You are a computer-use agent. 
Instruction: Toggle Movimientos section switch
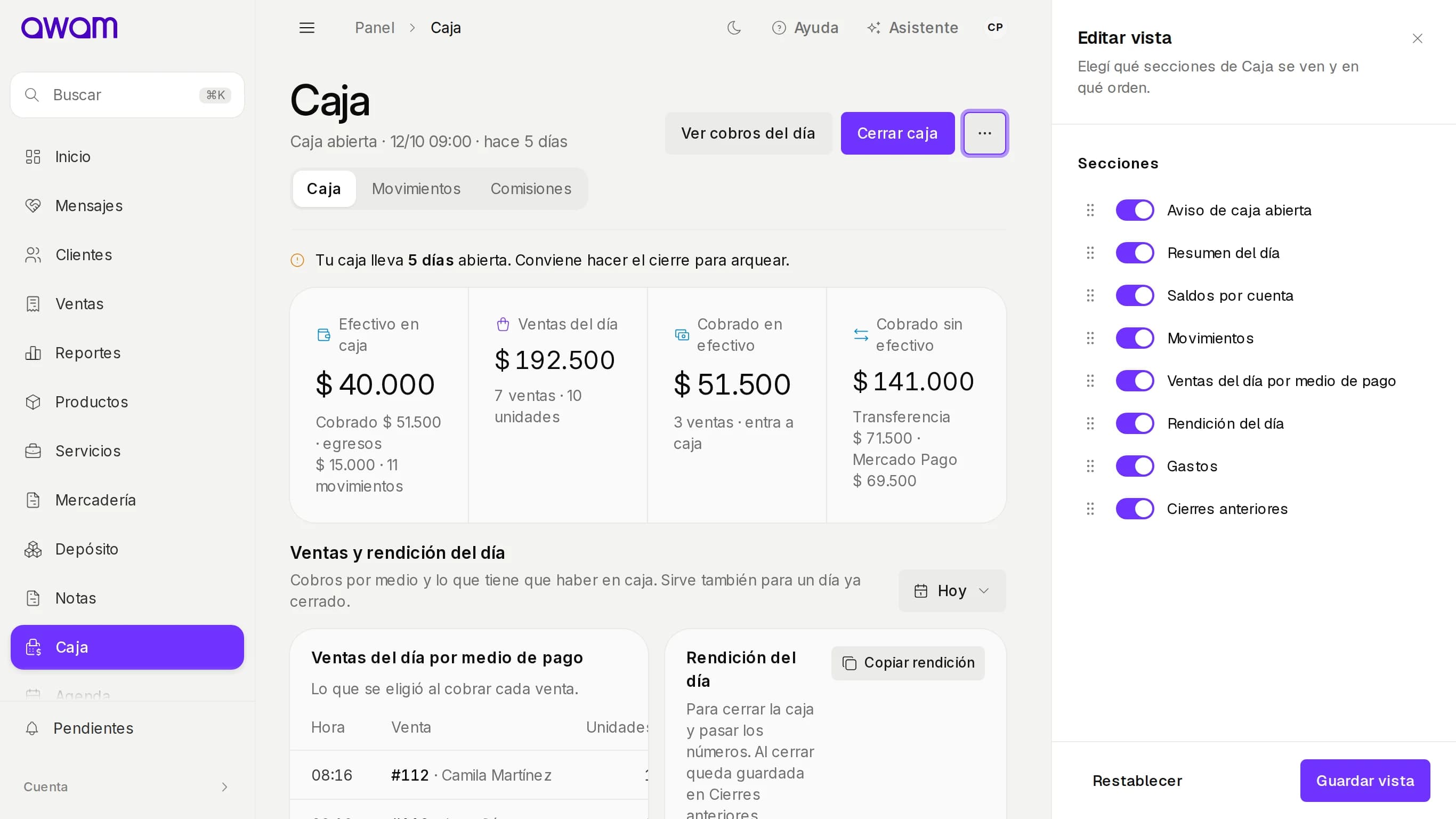[1135, 338]
